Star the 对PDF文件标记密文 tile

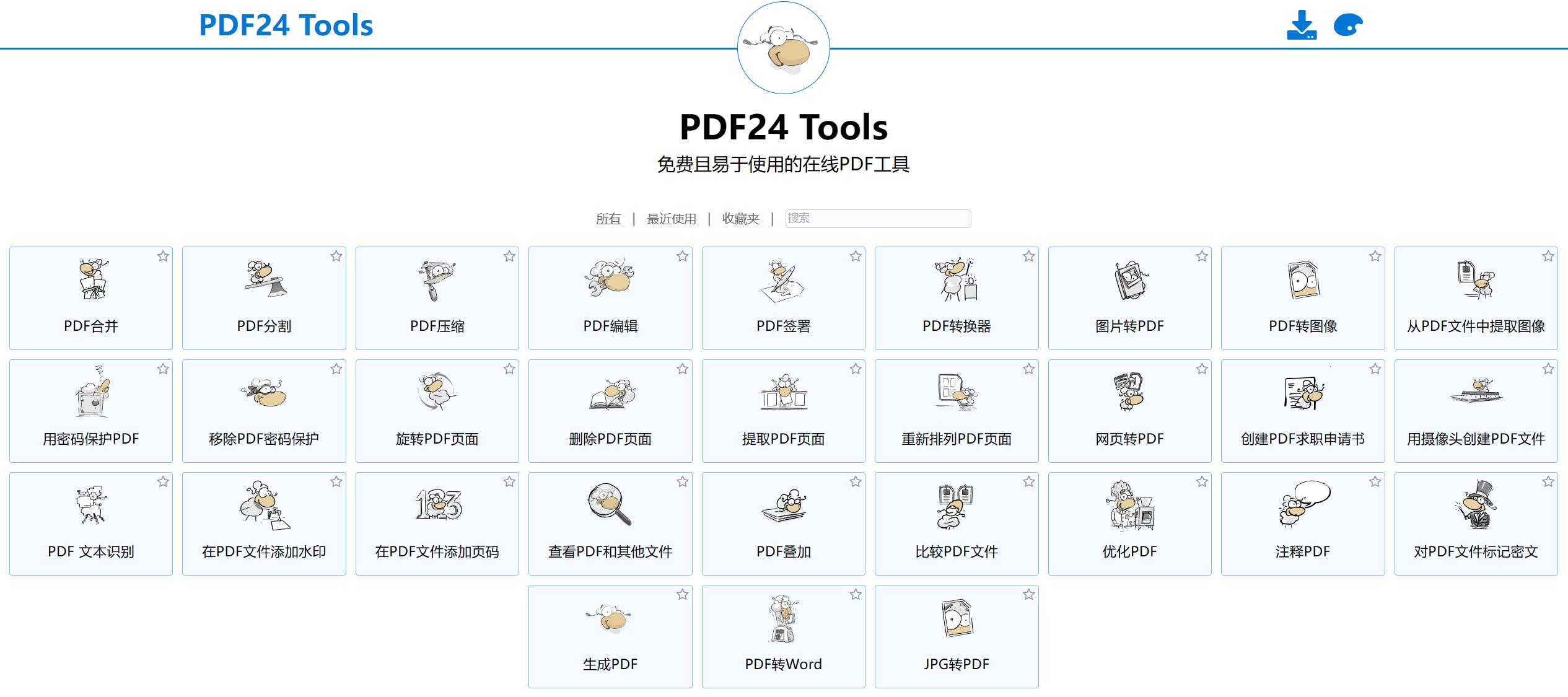[1548, 481]
